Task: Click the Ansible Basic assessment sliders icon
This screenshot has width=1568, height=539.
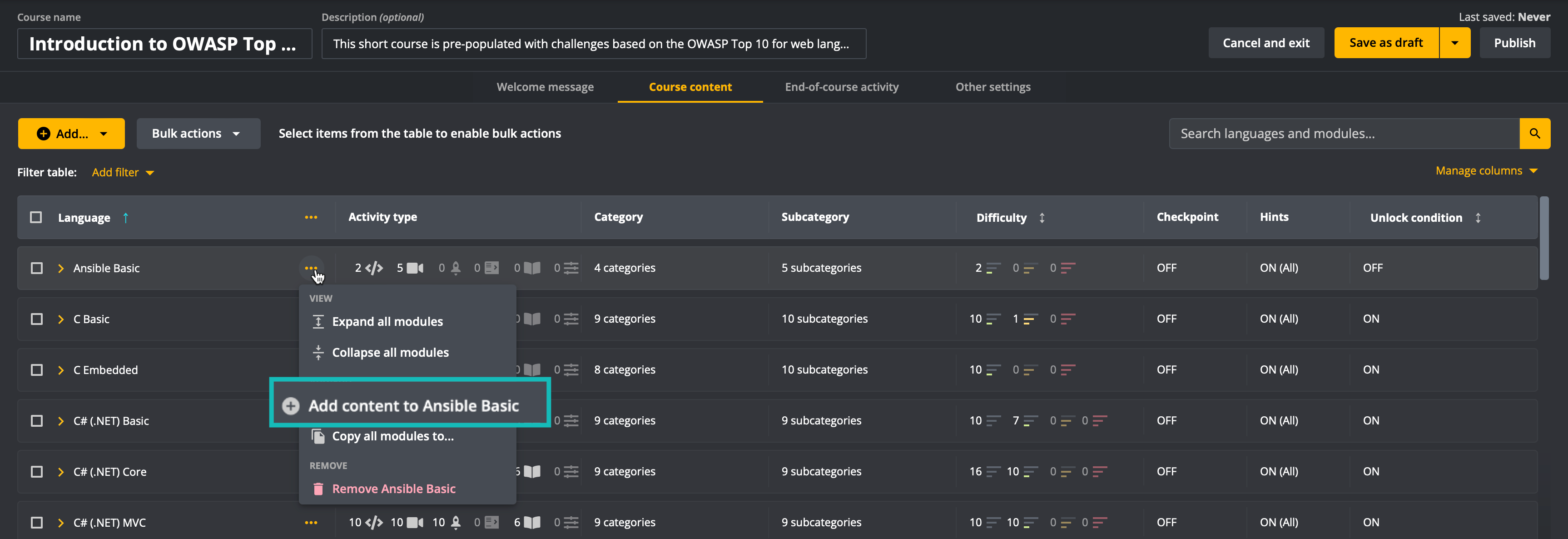Action: (571, 268)
